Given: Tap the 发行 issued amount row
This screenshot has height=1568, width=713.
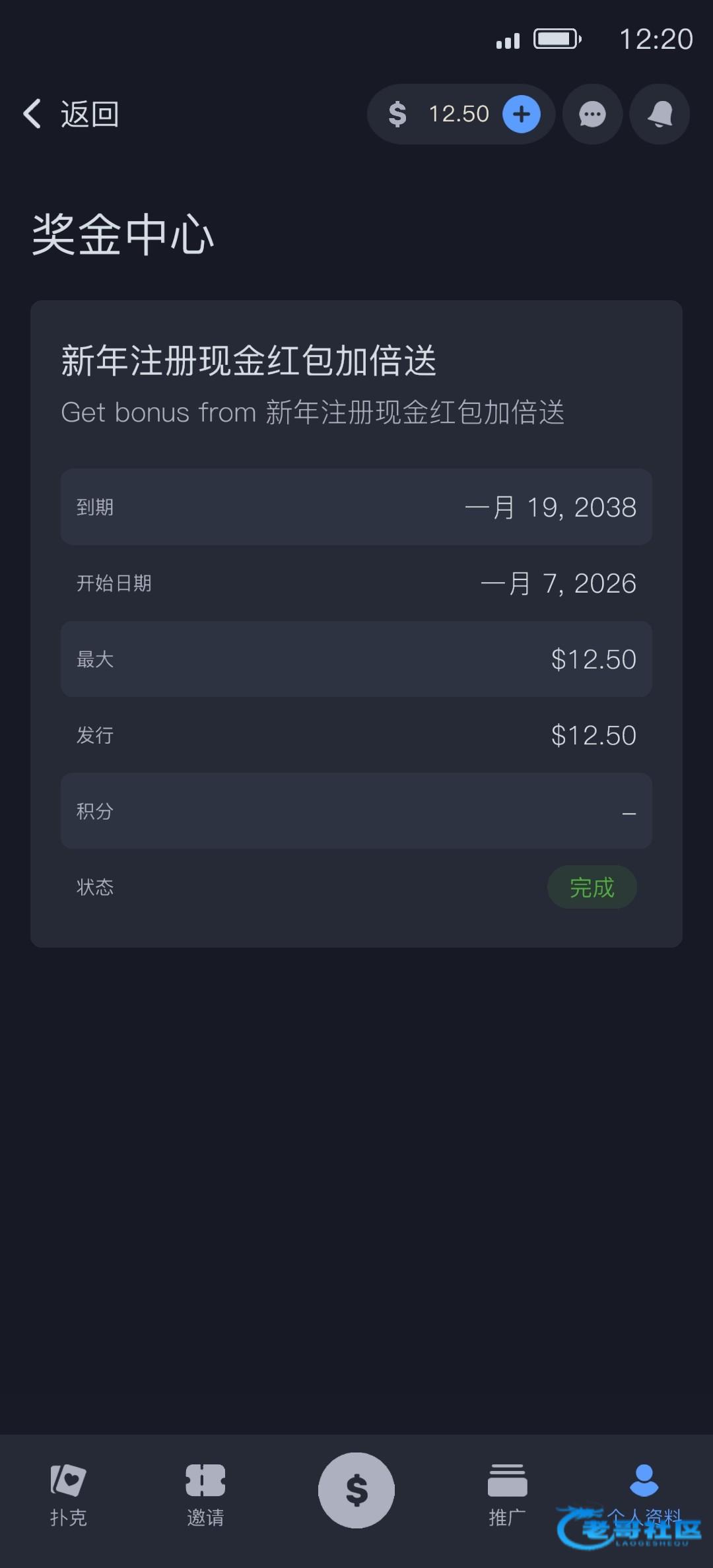Looking at the screenshot, I should [x=356, y=735].
